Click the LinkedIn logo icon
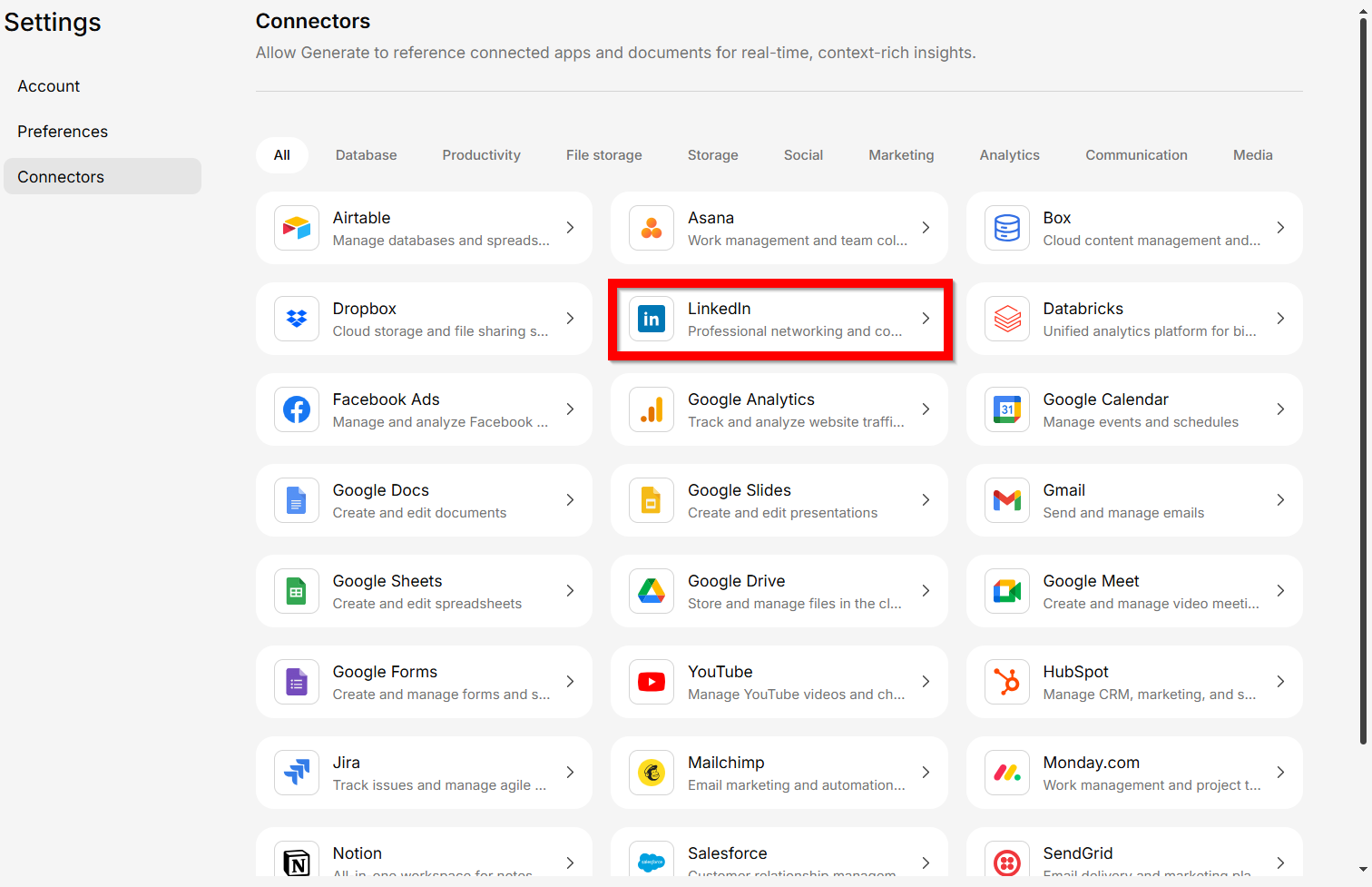 pyautogui.click(x=652, y=319)
